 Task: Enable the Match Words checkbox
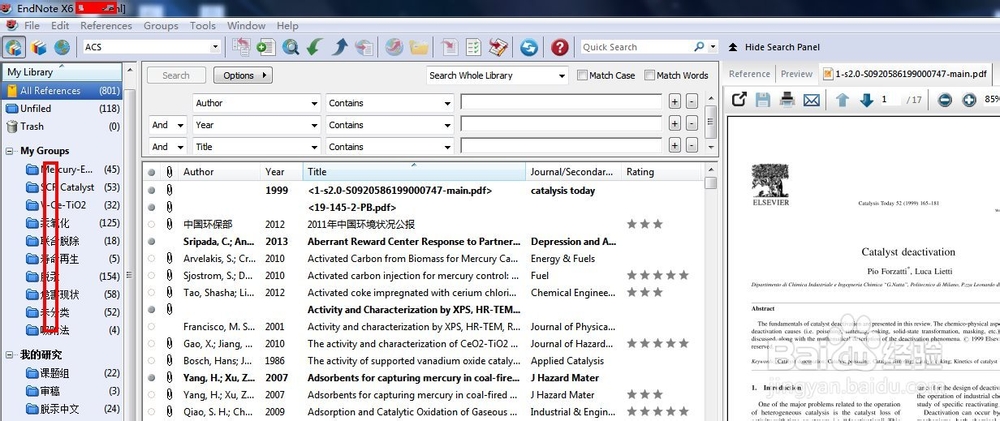point(649,75)
